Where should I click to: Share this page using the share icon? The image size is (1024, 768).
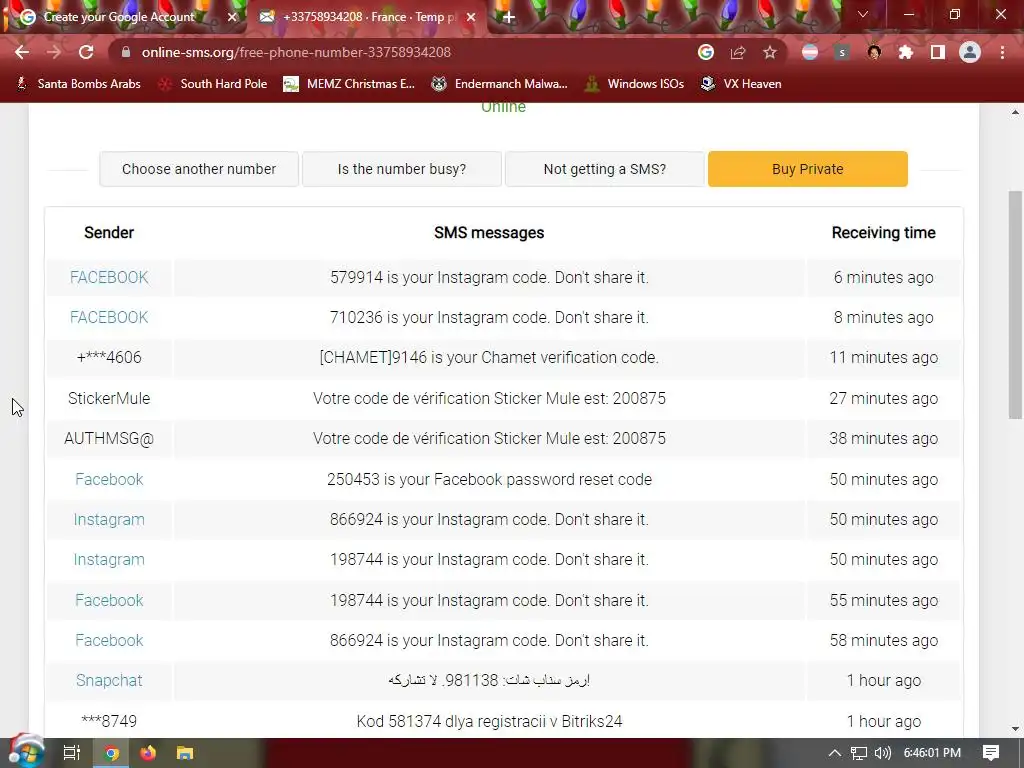738,52
